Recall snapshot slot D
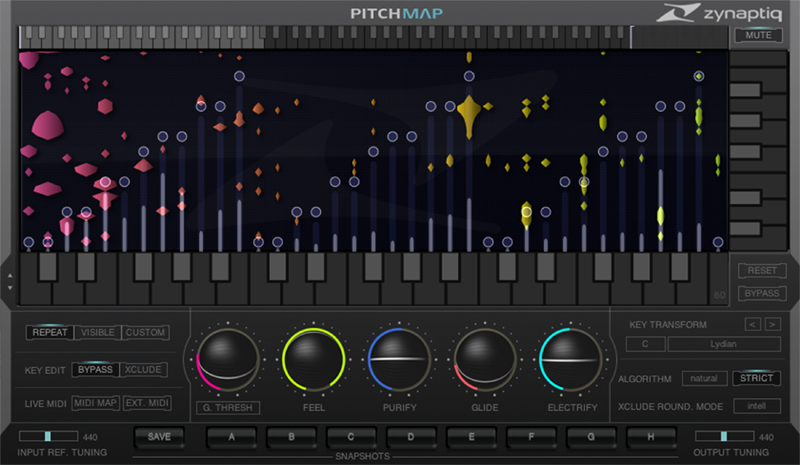 pyautogui.click(x=412, y=437)
